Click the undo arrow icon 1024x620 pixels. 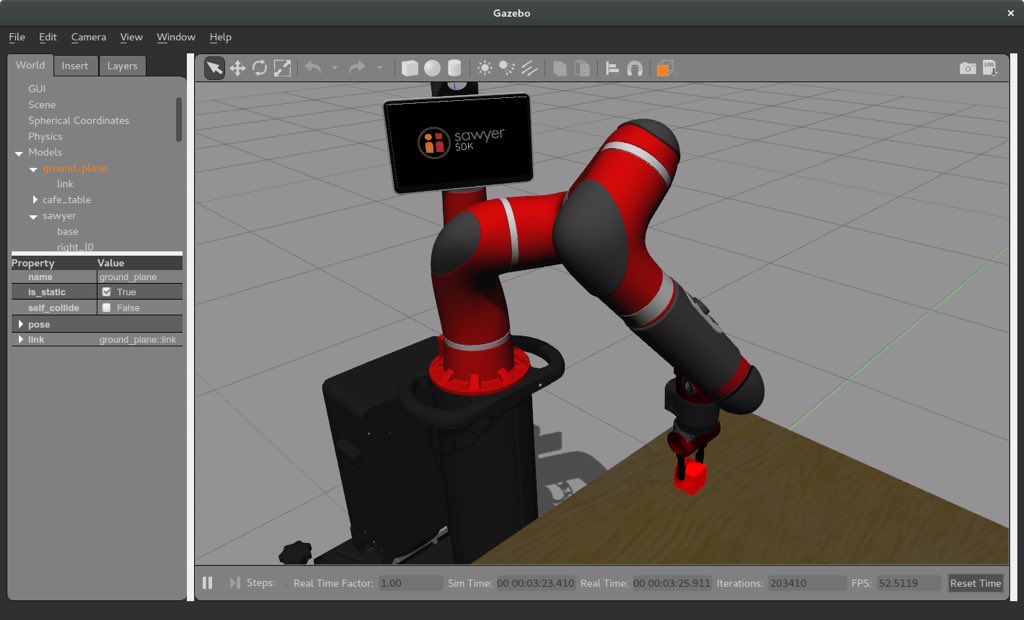313,68
